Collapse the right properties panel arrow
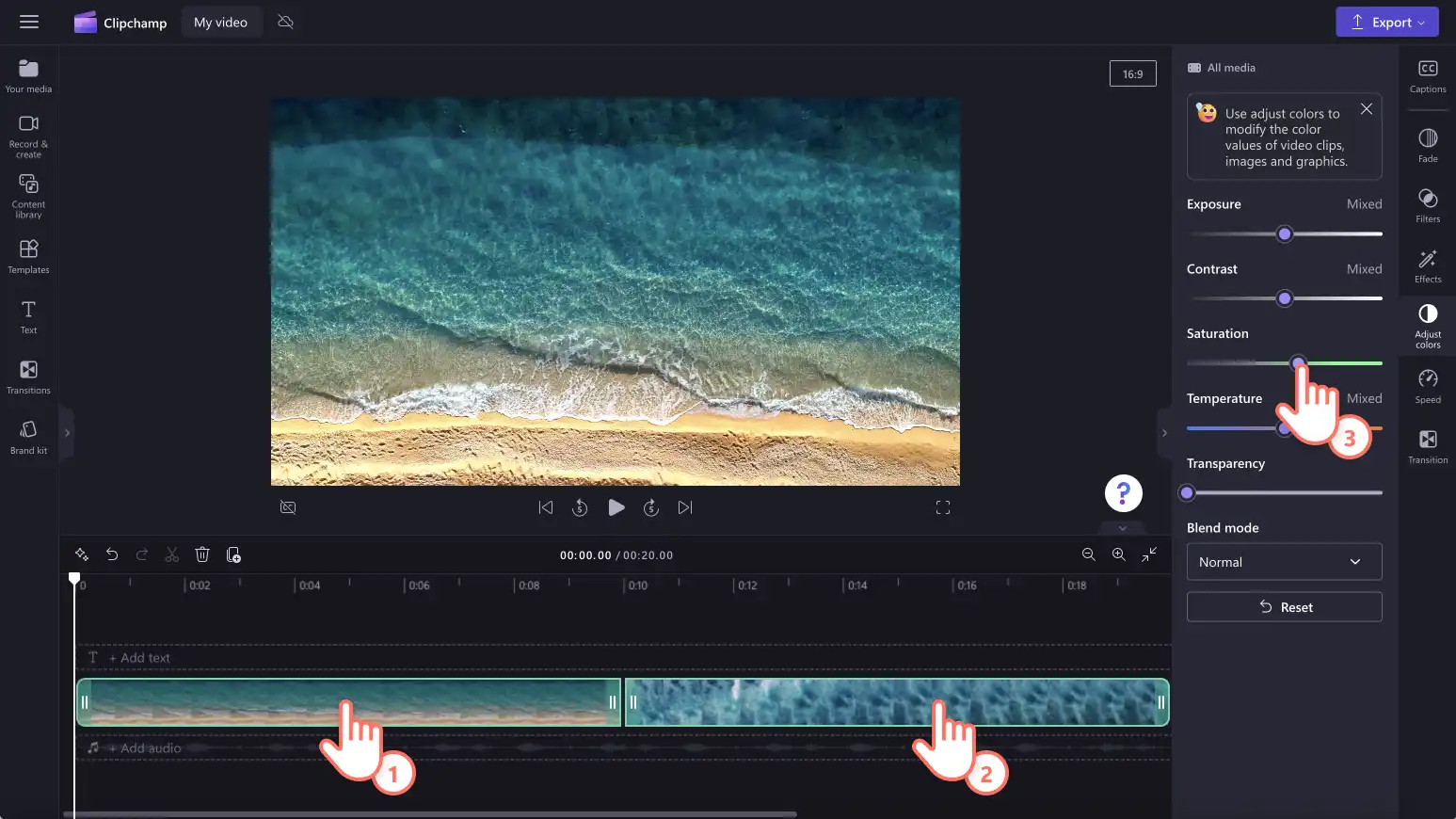This screenshot has height=819, width=1456. coord(1164,433)
